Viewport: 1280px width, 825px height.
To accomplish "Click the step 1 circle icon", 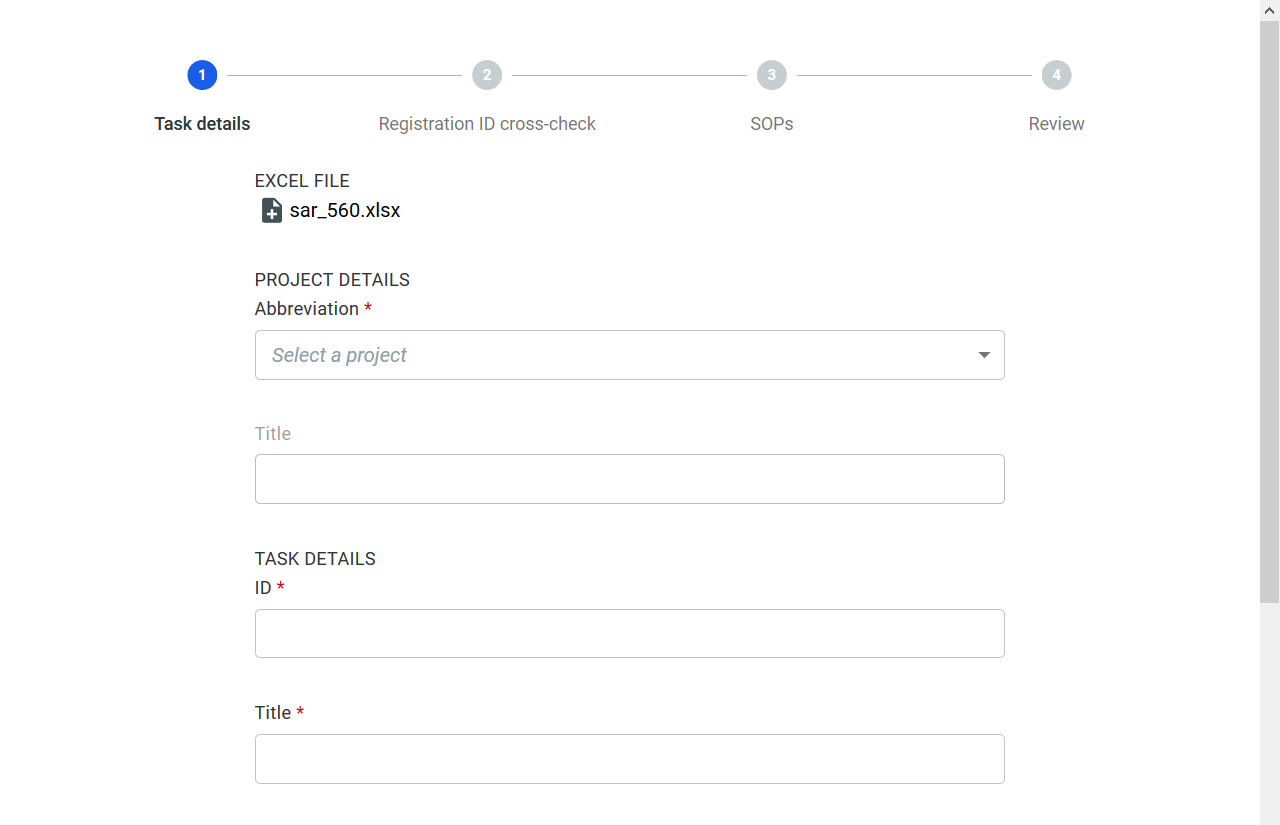I will click(202, 75).
